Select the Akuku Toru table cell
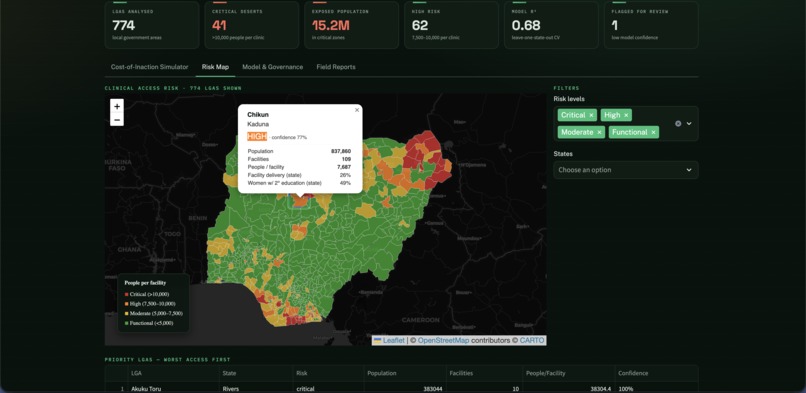This screenshot has width=806, height=393. 173,389
